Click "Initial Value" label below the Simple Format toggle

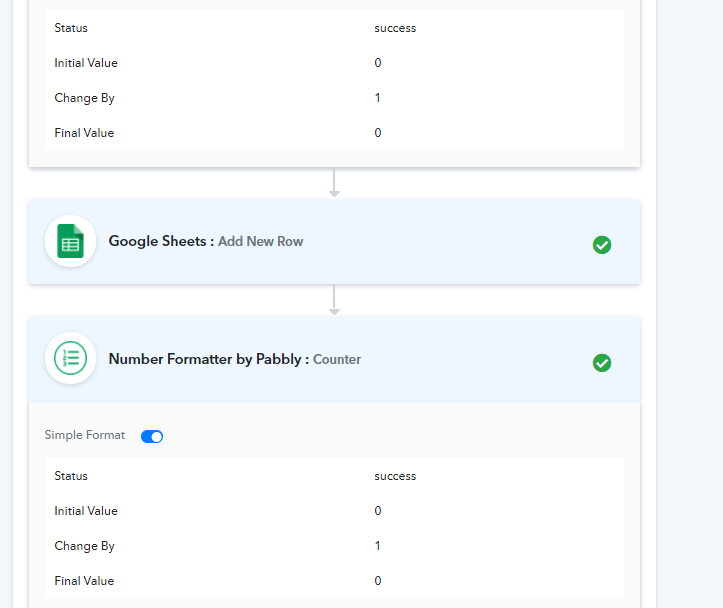(x=86, y=511)
